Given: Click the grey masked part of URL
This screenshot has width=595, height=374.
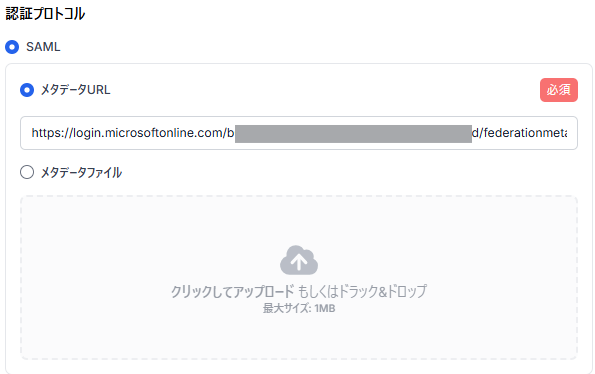Looking at the screenshot, I should click(x=353, y=134).
